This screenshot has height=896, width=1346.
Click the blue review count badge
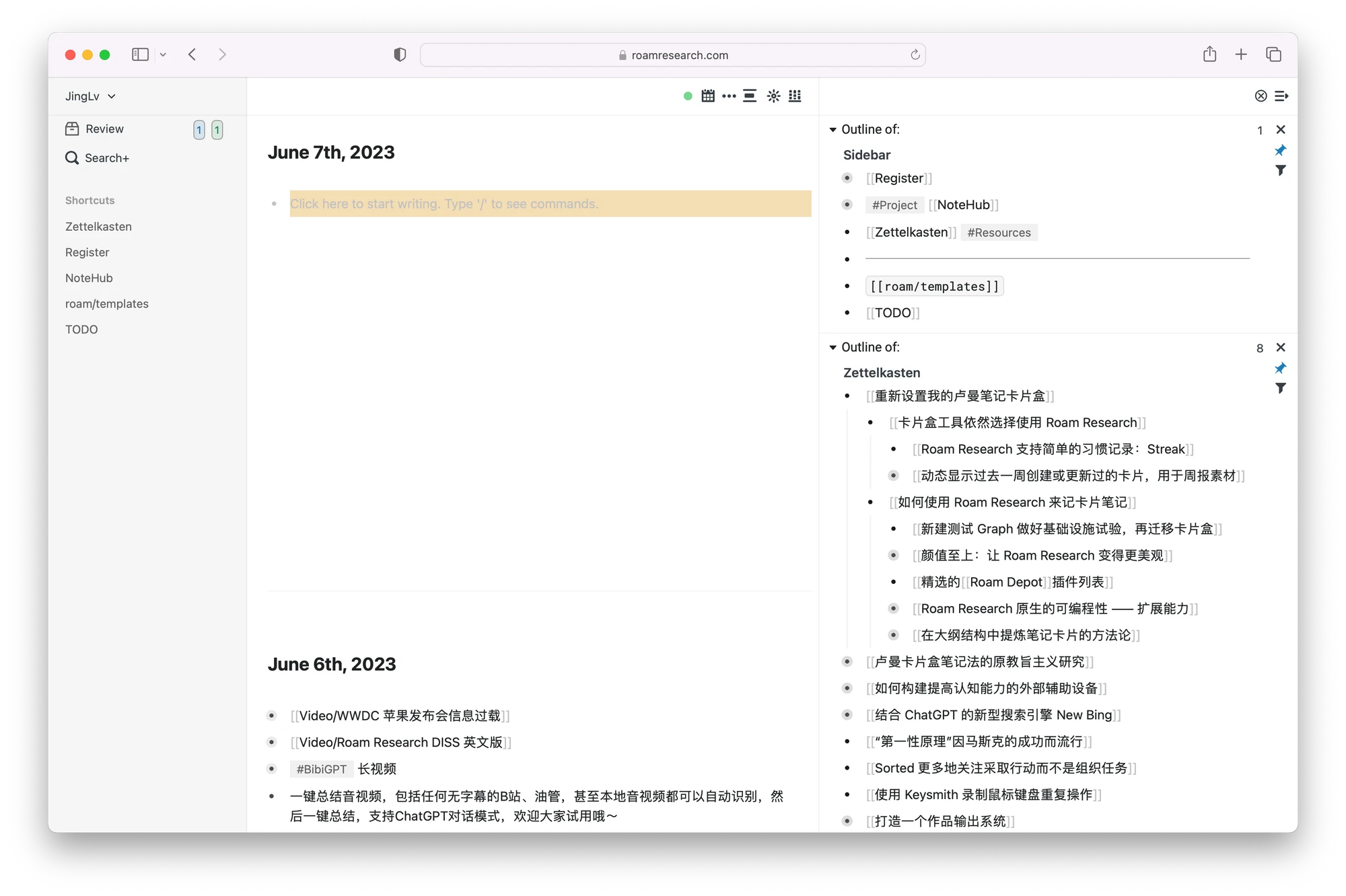(x=199, y=130)
